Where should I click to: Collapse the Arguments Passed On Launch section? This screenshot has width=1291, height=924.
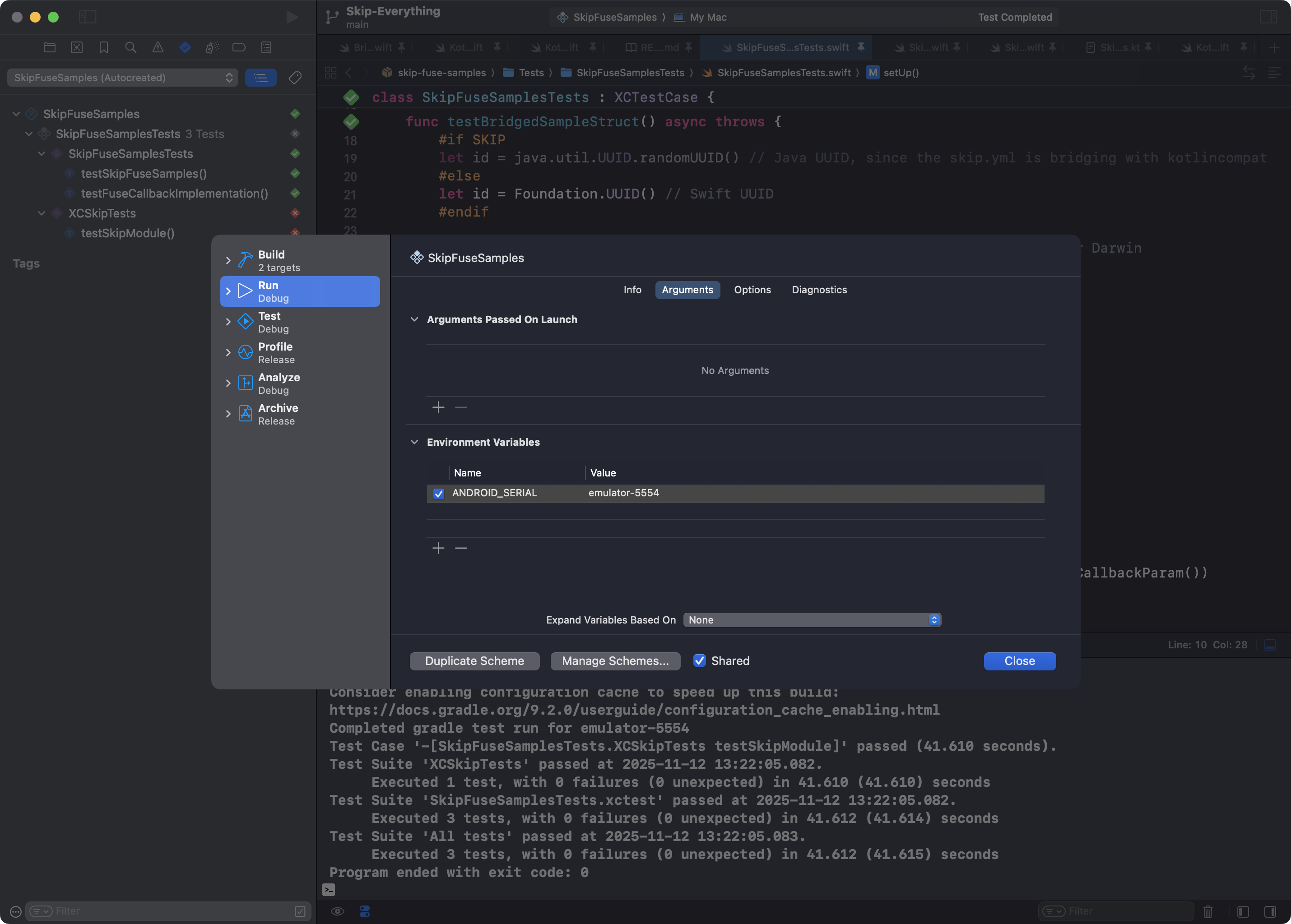[414, 319]
